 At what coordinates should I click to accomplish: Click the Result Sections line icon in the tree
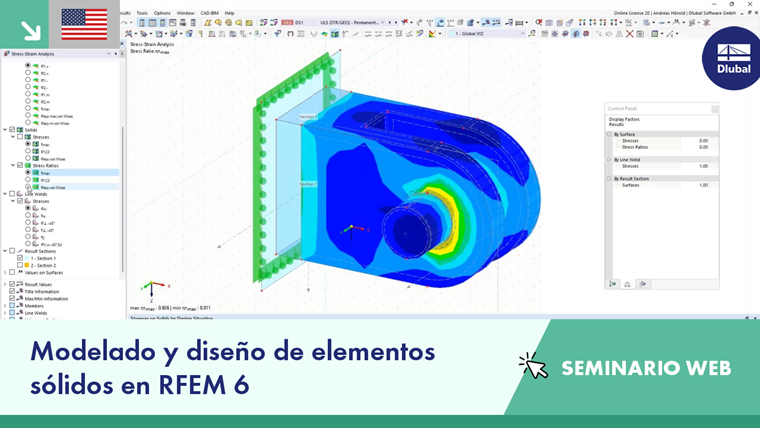(20, 251)
